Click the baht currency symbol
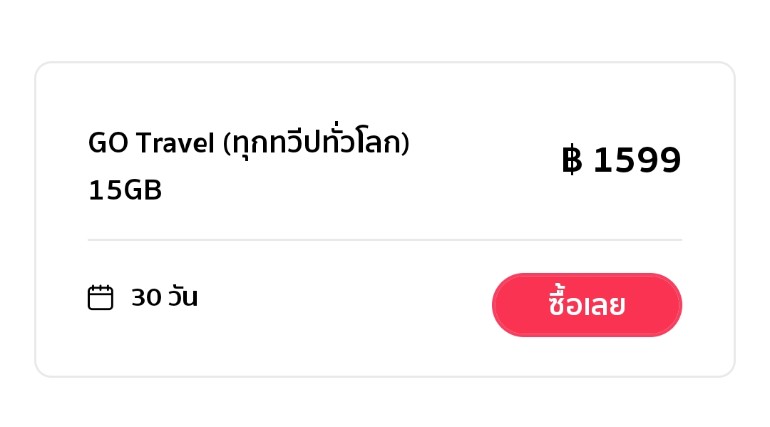 (572, 160)
